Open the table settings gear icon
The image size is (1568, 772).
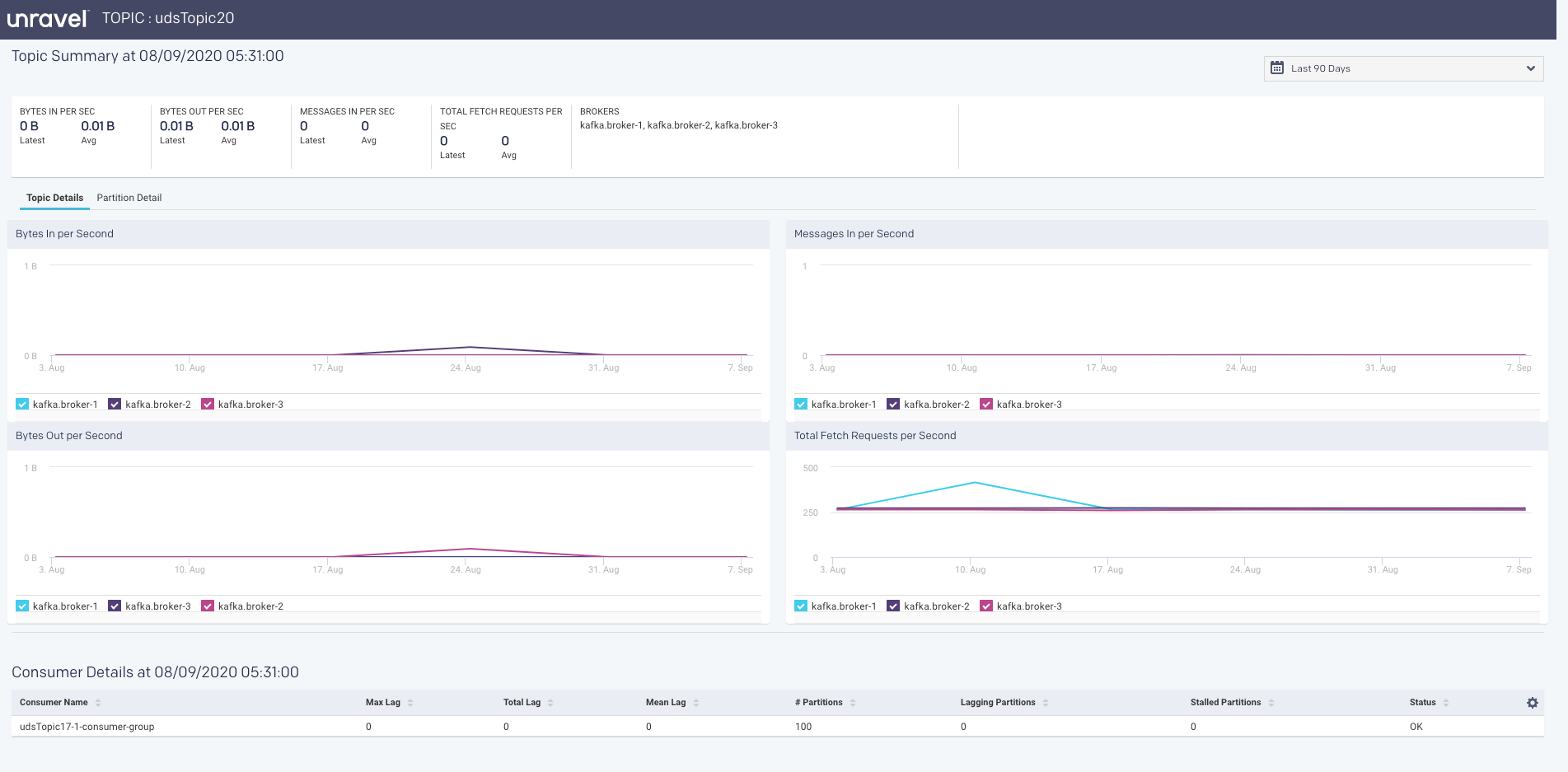click(x=1533, y=703)
